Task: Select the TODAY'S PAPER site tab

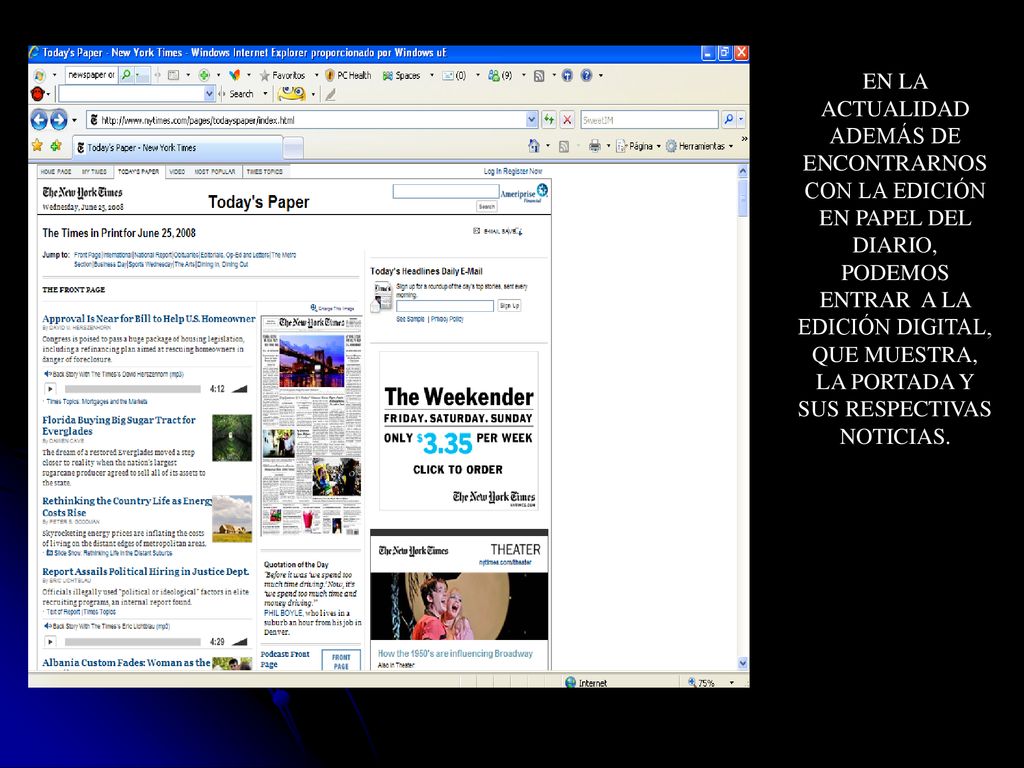Action: (138, 172)
